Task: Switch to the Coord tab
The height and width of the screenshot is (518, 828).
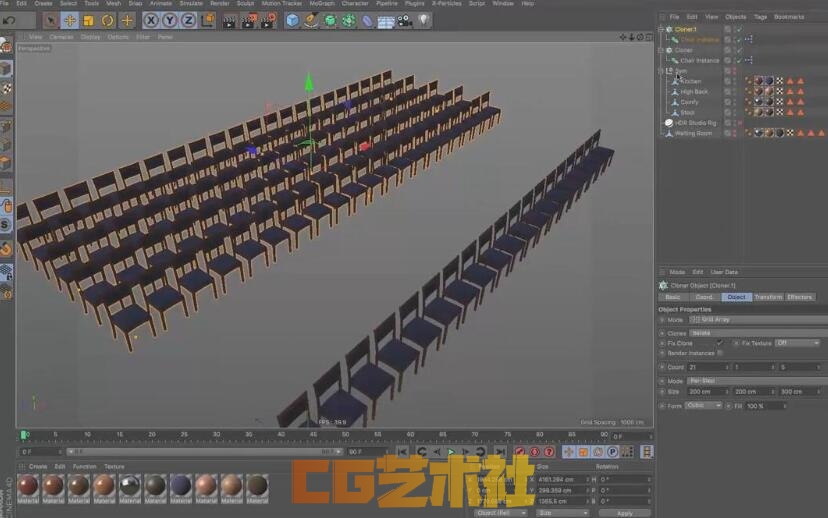Action: pos(704,297)
